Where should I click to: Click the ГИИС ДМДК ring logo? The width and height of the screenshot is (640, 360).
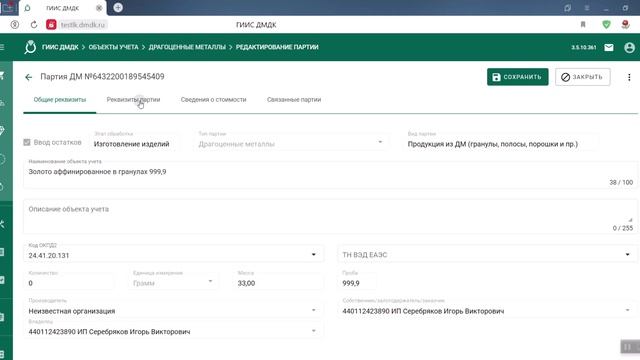30,47
